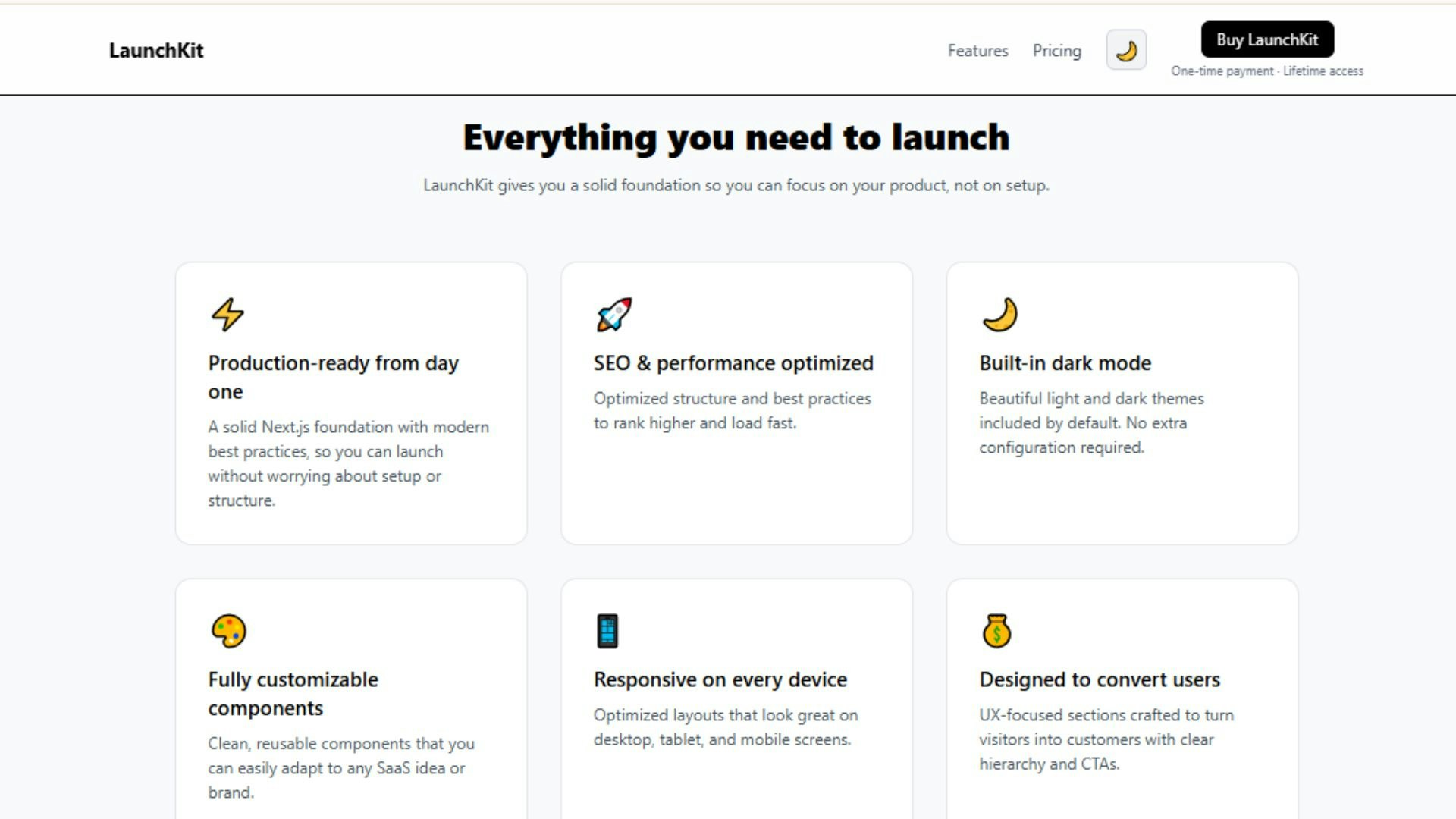Click the Responsive on every device card
The width and height of the screenshot is (1456, 819).
pos(737,698)
